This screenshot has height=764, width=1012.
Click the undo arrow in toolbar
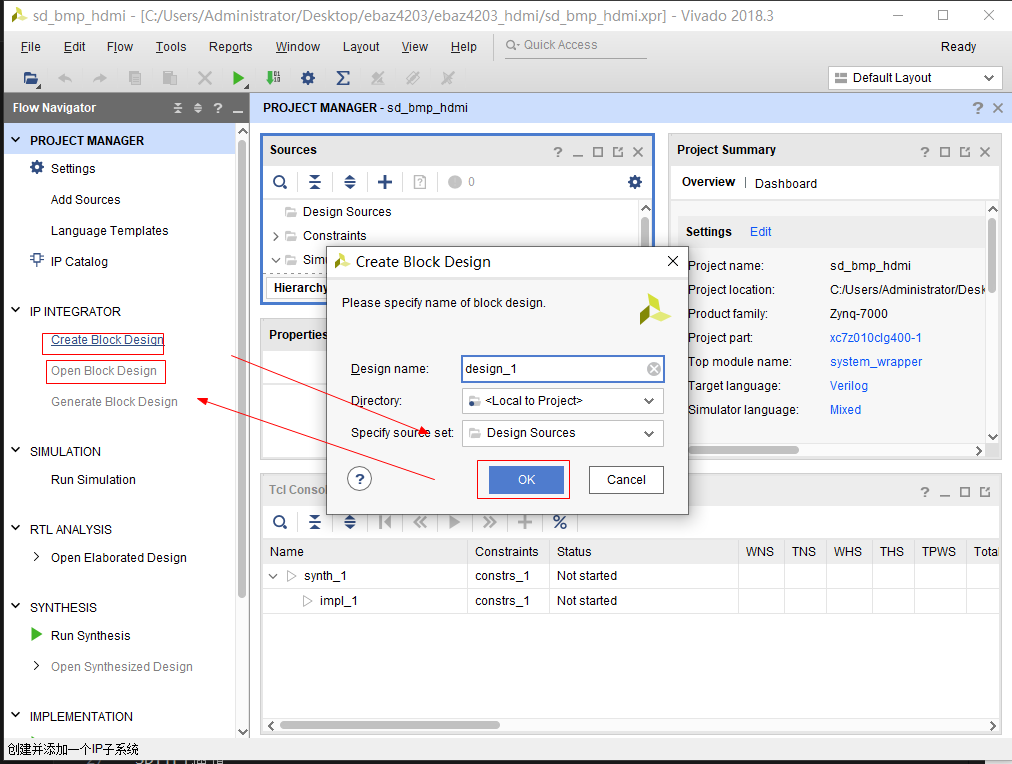[x=65, y=78]
